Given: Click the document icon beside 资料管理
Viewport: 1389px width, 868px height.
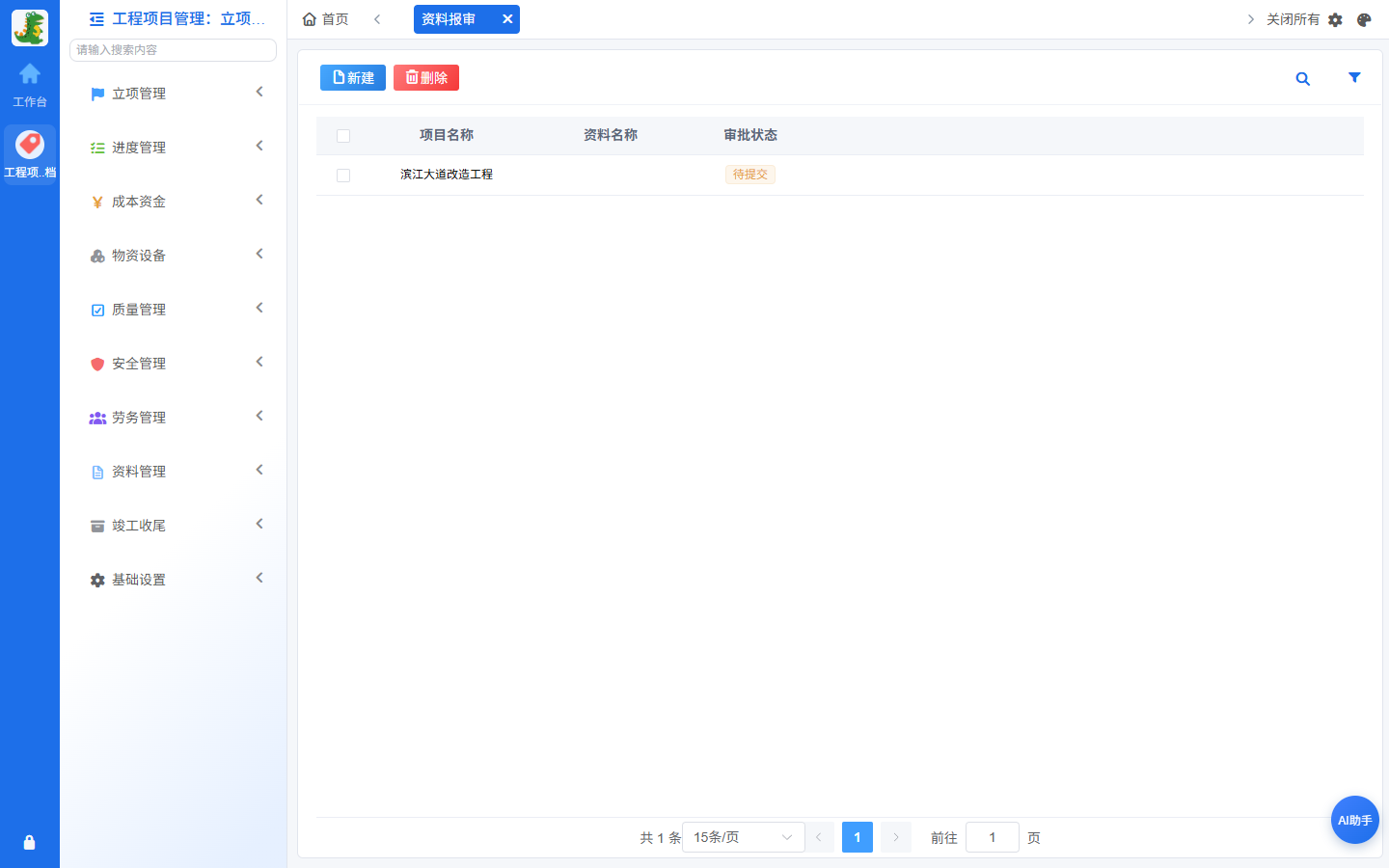Looking at the screenshot, I should [x=97, y=473].
